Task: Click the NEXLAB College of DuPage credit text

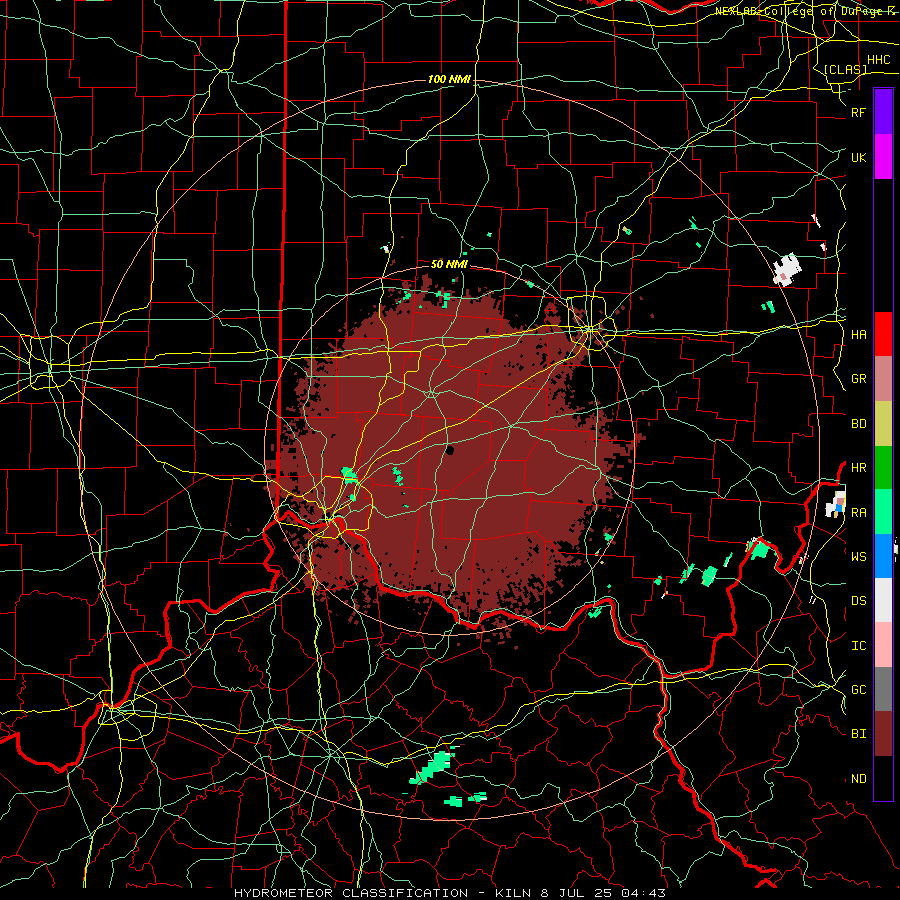Action: (804, 11)
